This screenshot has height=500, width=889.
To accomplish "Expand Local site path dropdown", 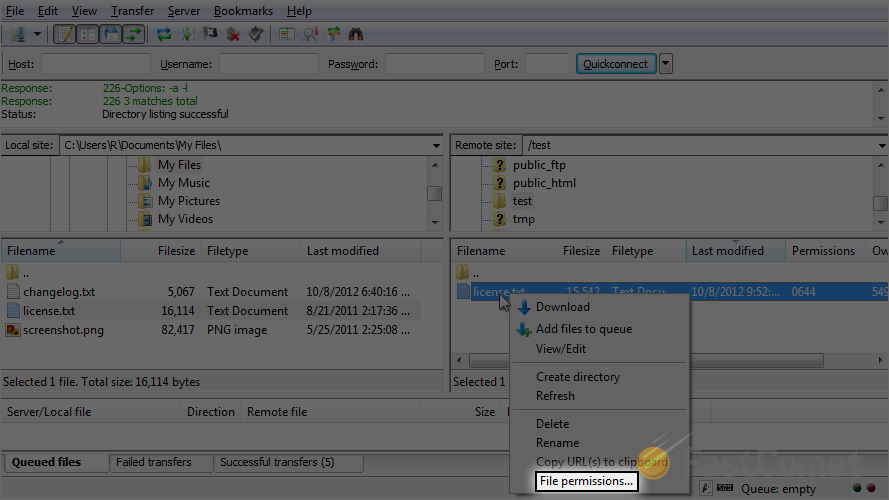I will (x=436, y=145).
